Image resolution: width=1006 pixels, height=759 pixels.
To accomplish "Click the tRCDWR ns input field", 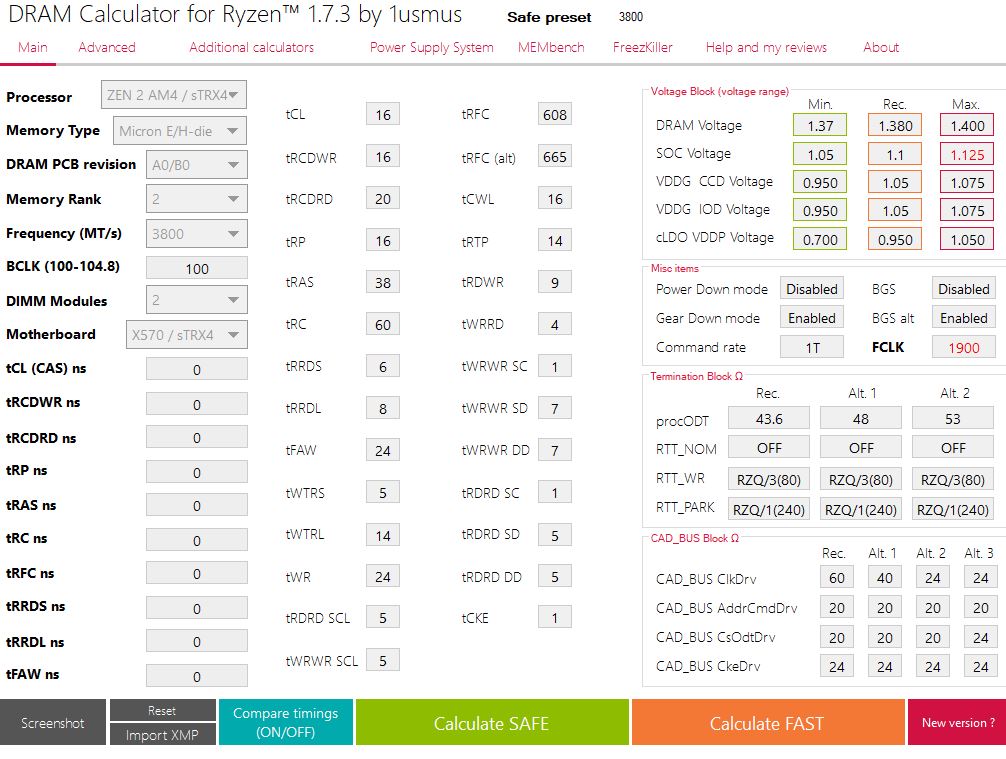I will (x=196, y=404).
